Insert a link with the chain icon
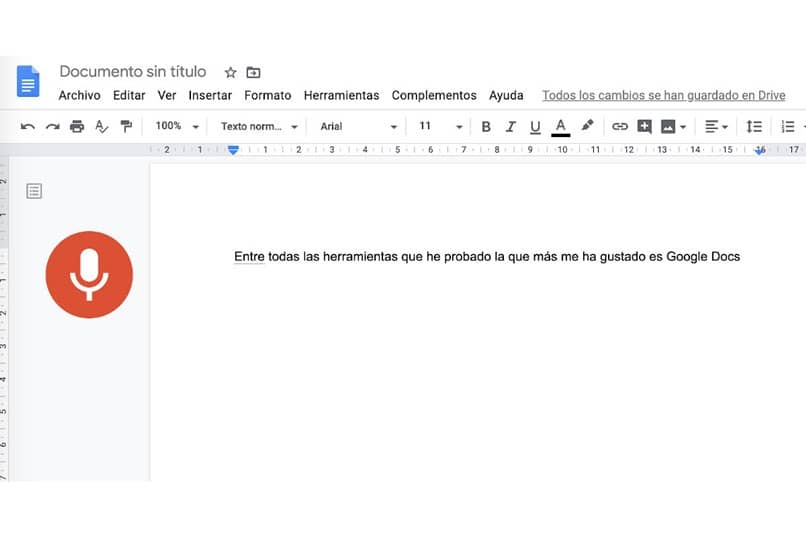The width and height of the screenshot is (806, 537). (619, 126)
